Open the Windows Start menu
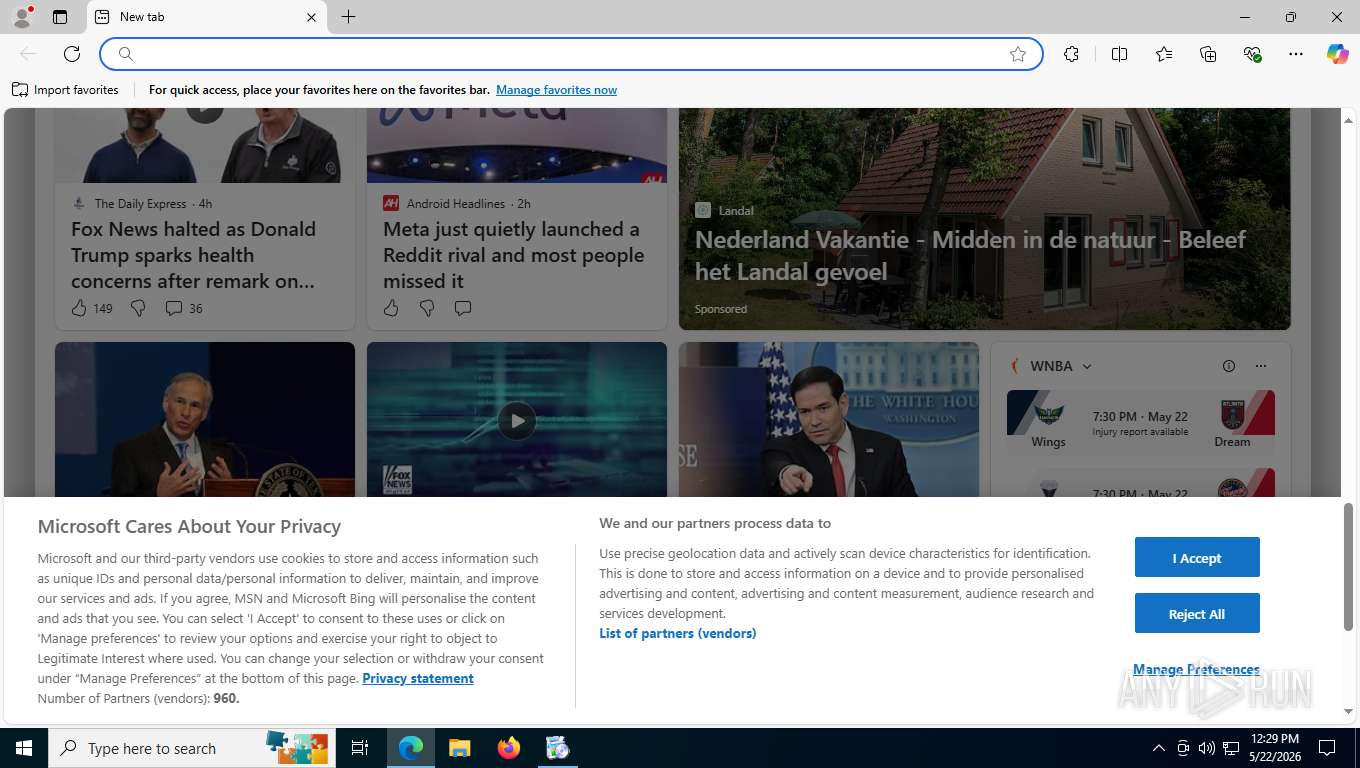This screenshot has width=1360, height=768. click(x=24, y=748)
